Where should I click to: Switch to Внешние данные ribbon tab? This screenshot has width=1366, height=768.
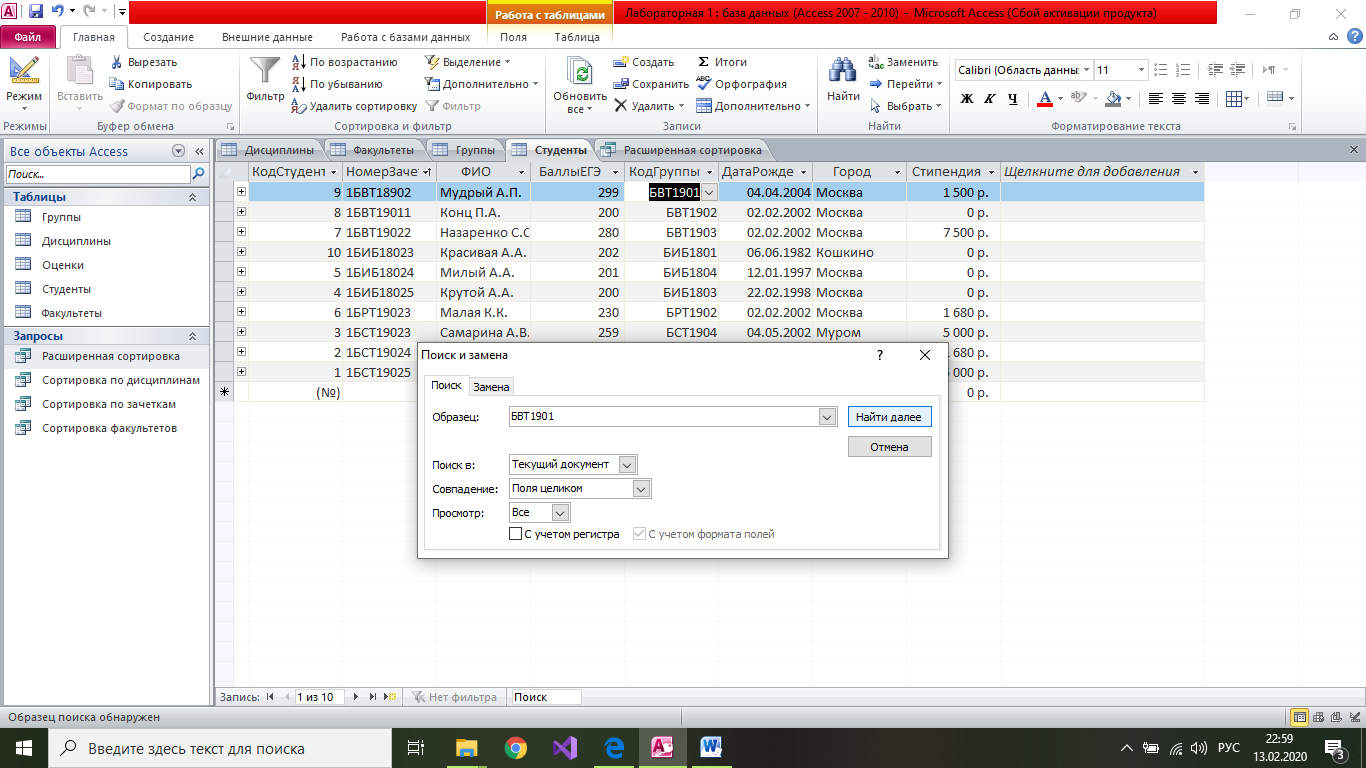click(267, 37)
